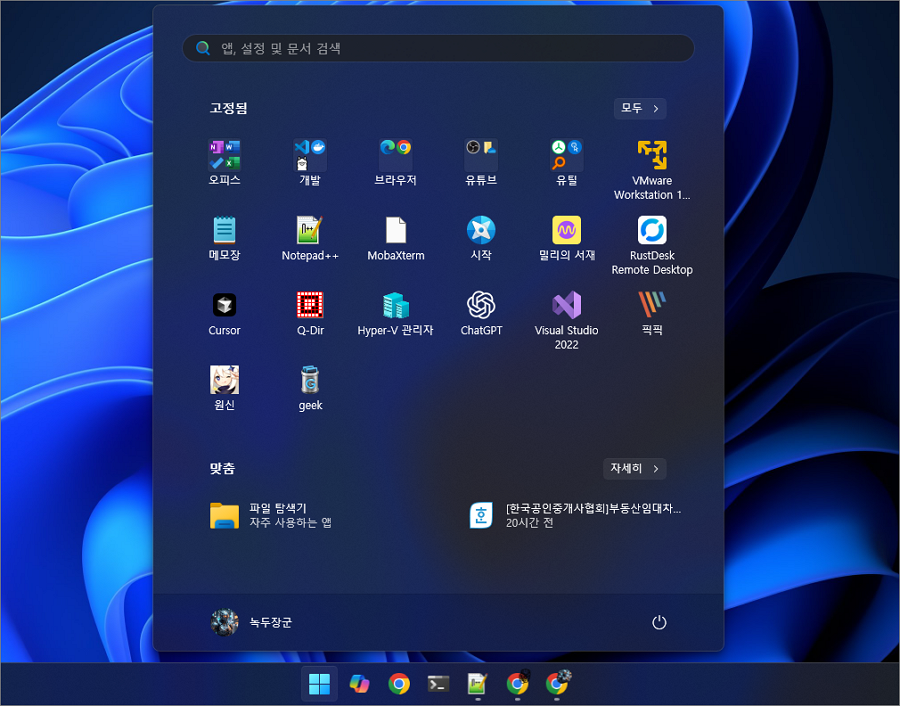Switch to Notepad++ on the taskbar
Image resolution: width=900 pixels, height=706 pixels.
point(478,684)
